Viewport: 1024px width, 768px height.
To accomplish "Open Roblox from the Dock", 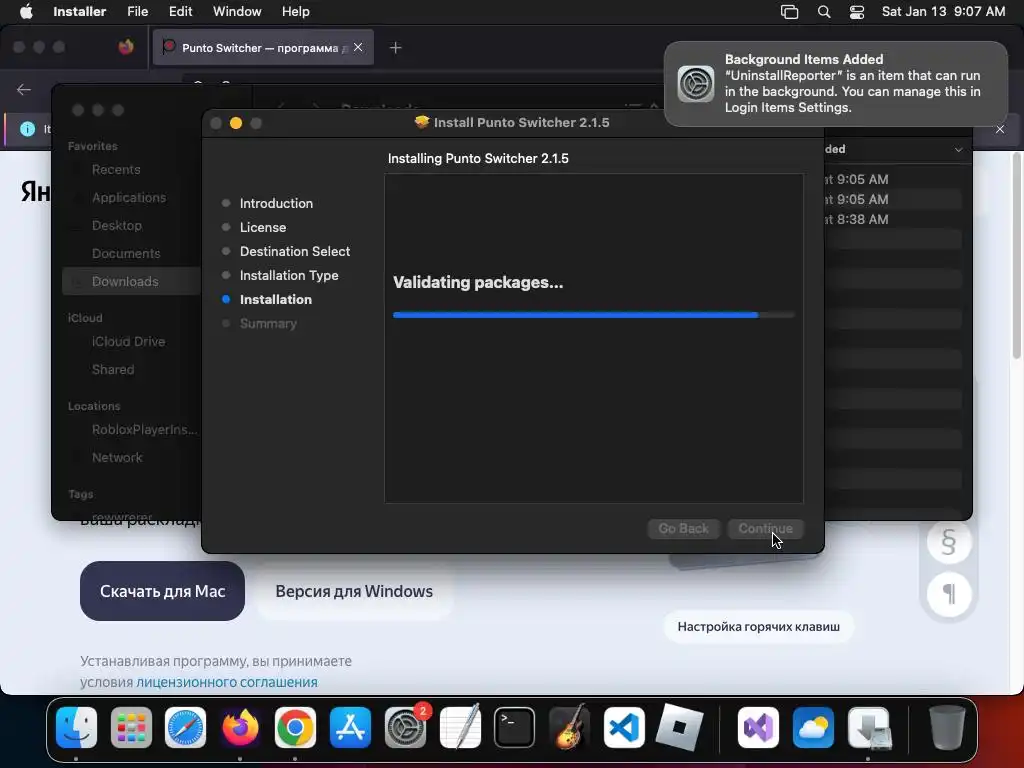I will click(x=679, y=728).
